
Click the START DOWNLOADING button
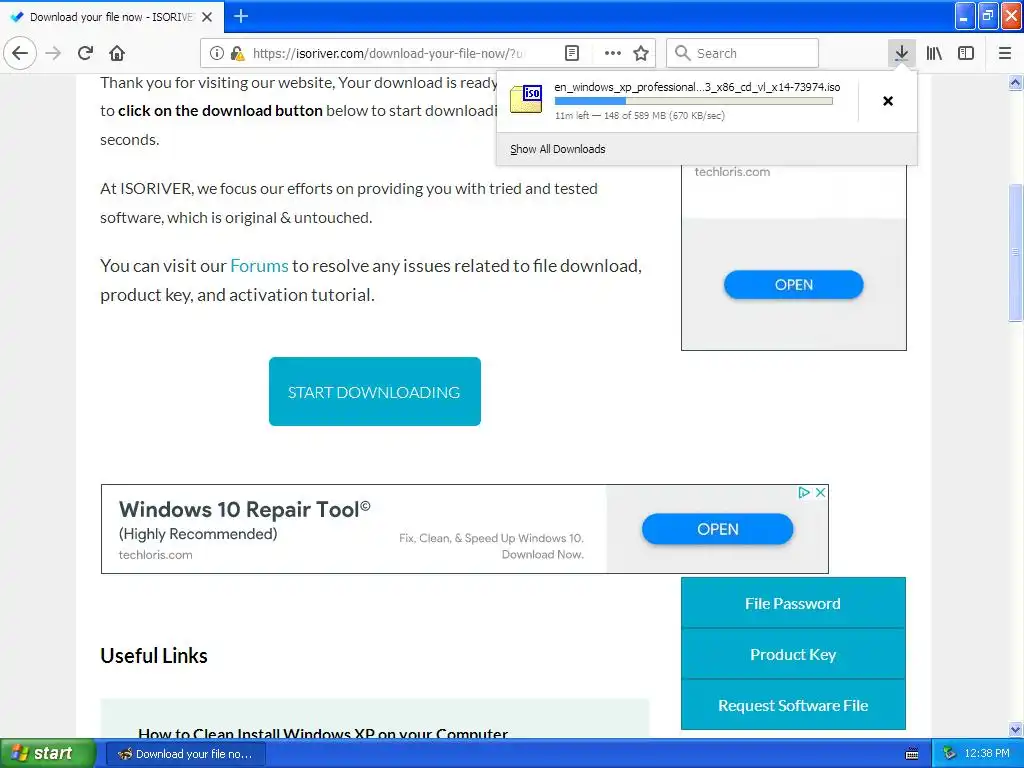375,391
